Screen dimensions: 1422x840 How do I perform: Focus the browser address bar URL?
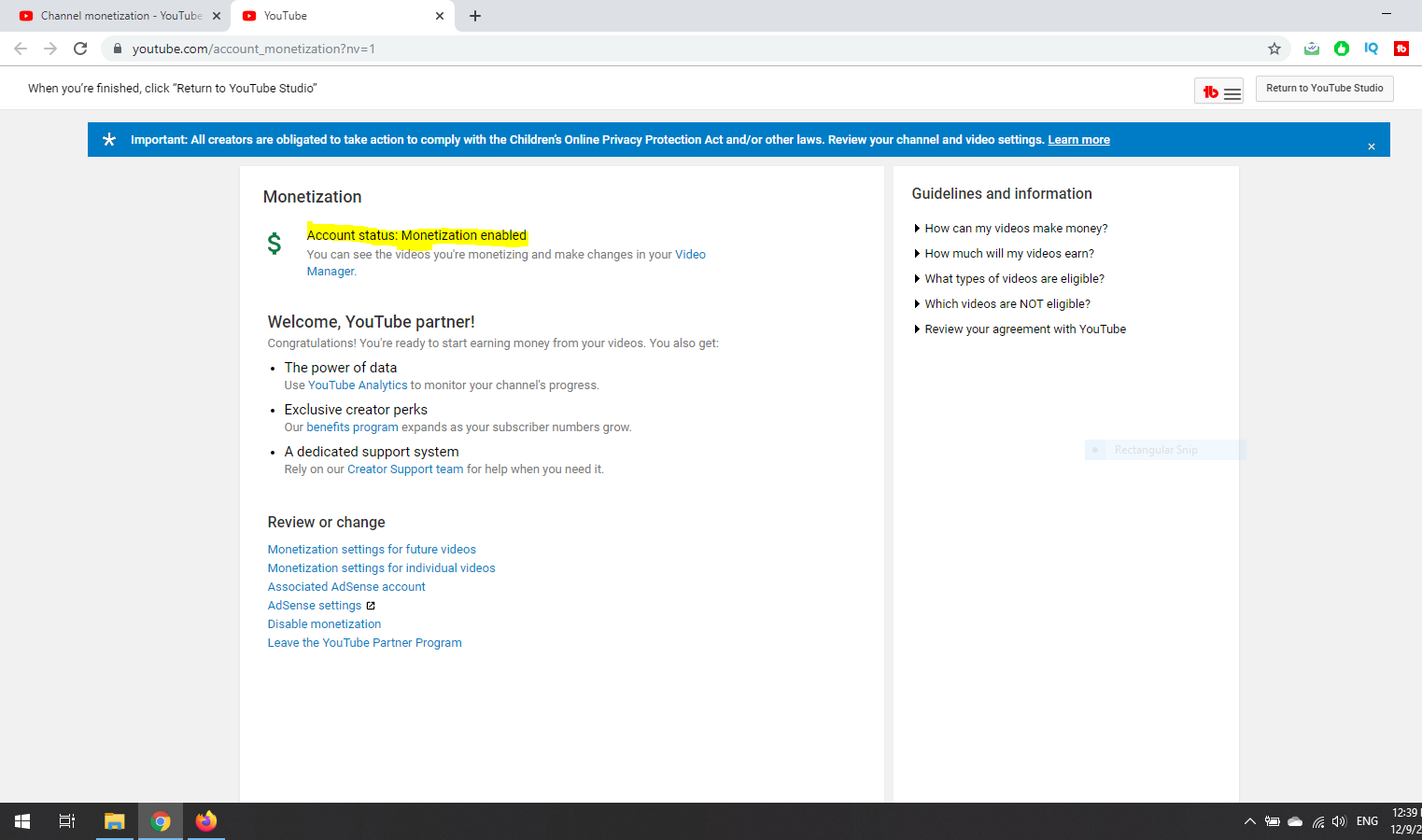pos(253,49)
